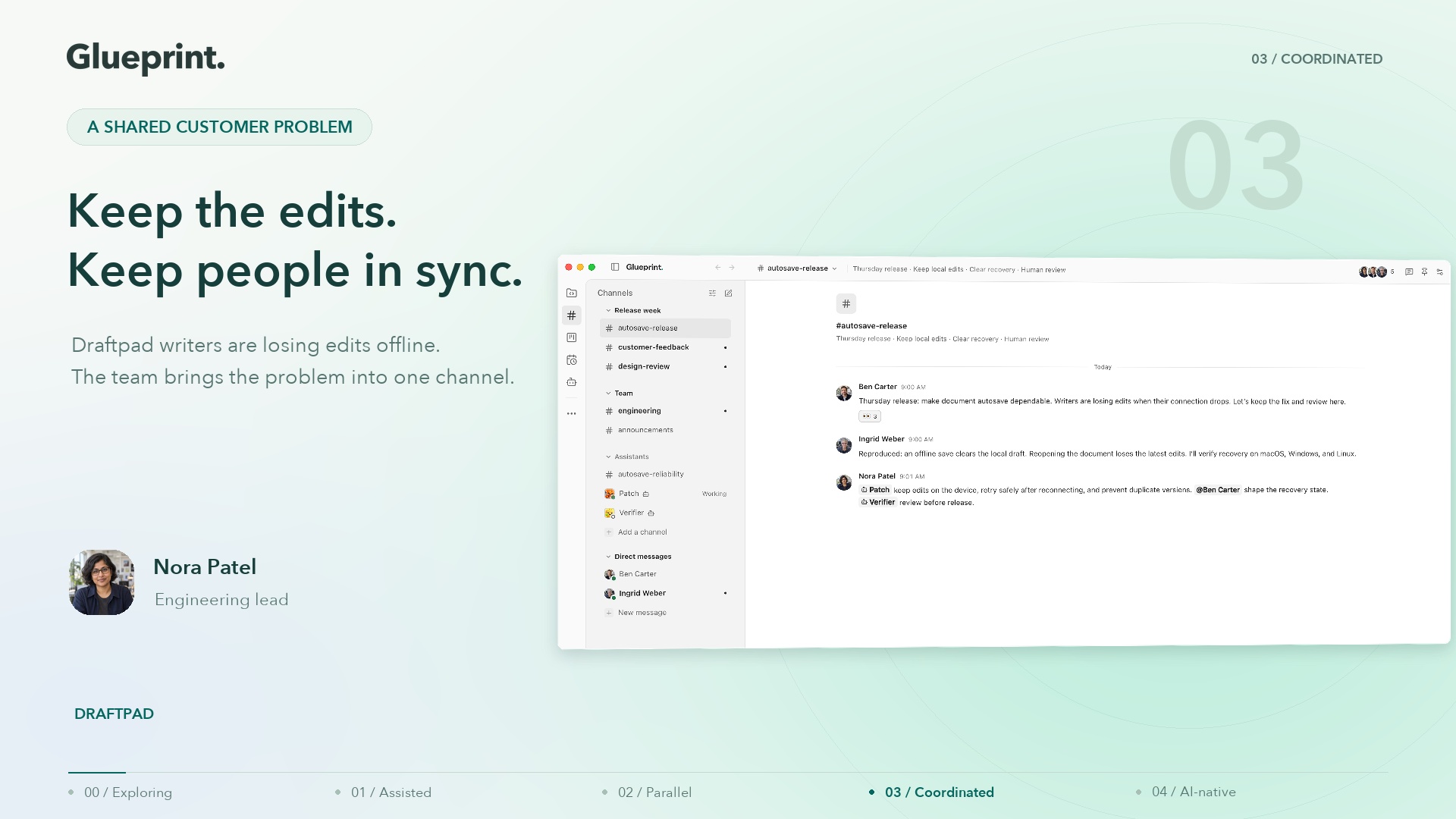The height and width of the screenshot is (819, 1456).
Task: Go back with the left arrow
Action: (717, 268)
